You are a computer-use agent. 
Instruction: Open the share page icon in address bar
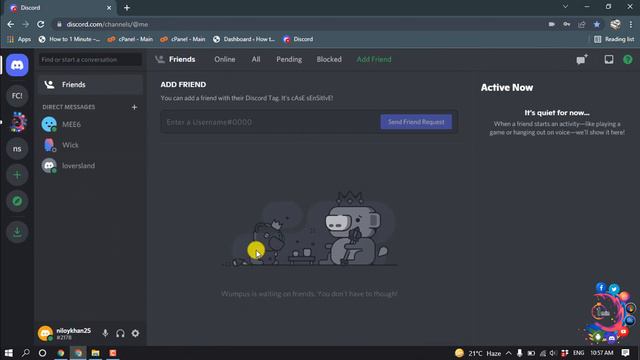[582, 24]
